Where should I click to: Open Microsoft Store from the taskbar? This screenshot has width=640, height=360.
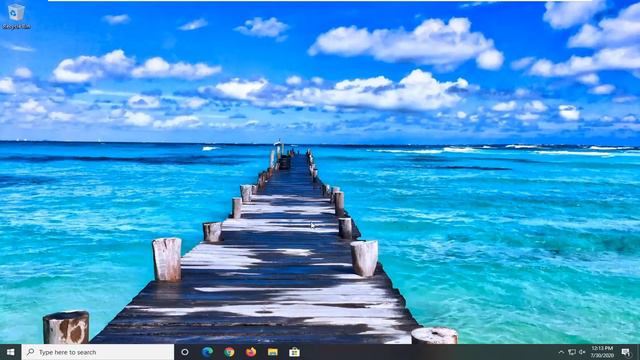[294, 352]
